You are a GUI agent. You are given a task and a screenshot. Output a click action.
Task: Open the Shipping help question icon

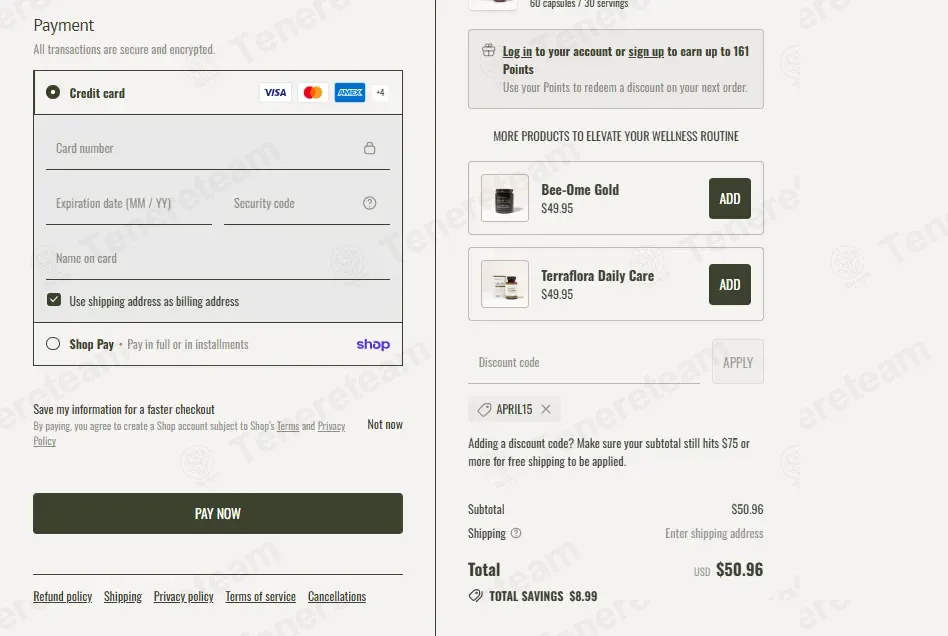(x=516, y=533)
